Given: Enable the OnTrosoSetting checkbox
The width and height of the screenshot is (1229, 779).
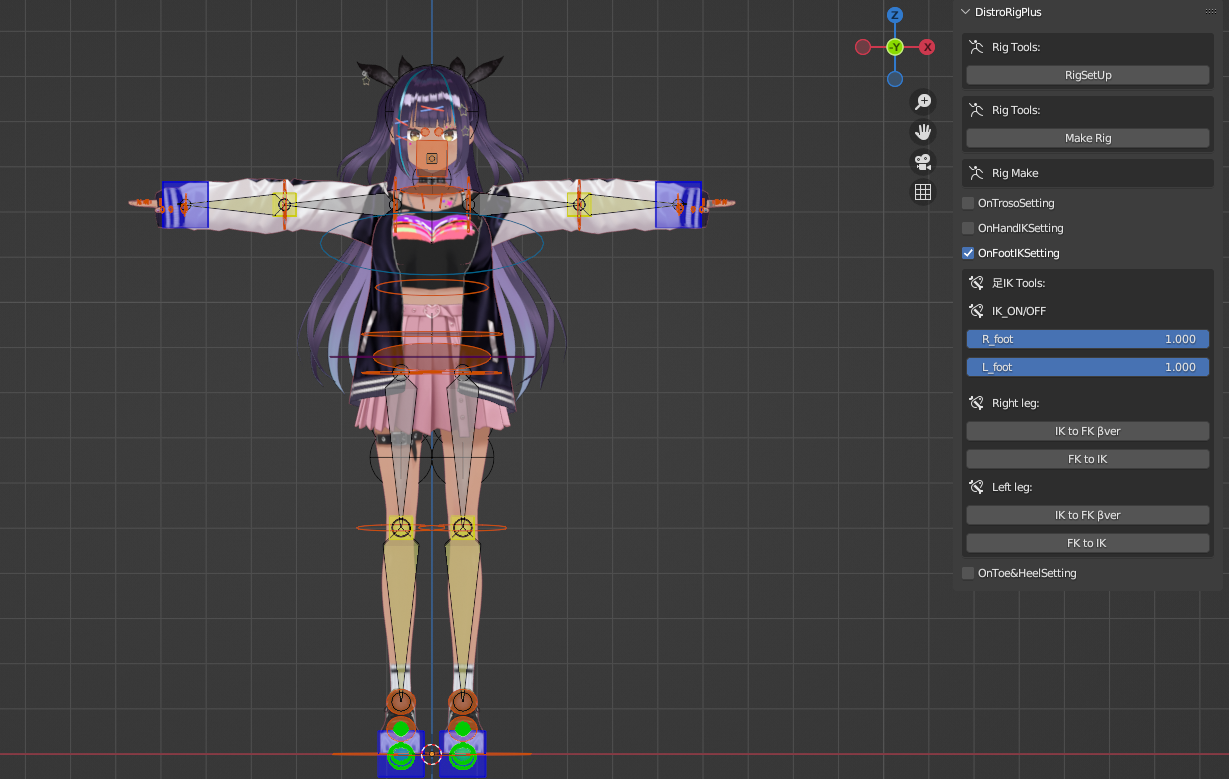Looking at the screenshot, I should (x=968, y=203).
